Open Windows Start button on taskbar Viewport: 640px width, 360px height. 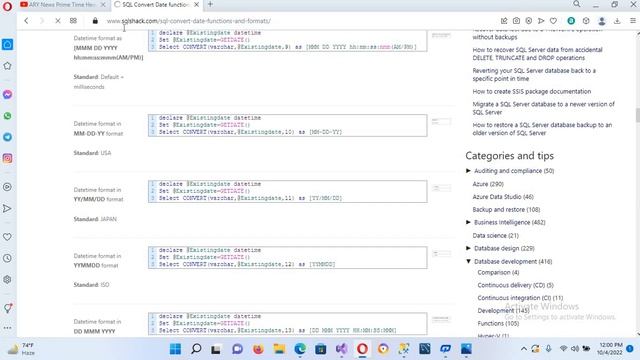pyautogui.click(x=176, y=349)
